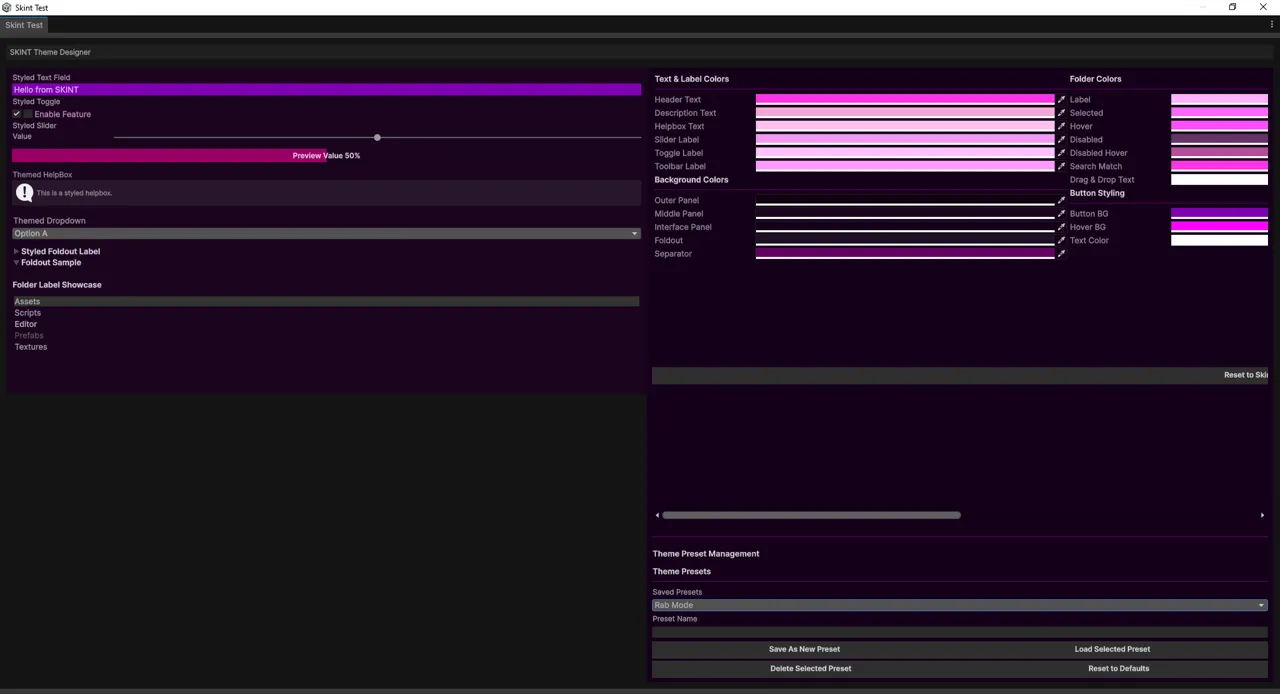The width and height of the screenshot is (1280, 694).
Task: Click the Theme Preset Management heading
Action: 706,554
